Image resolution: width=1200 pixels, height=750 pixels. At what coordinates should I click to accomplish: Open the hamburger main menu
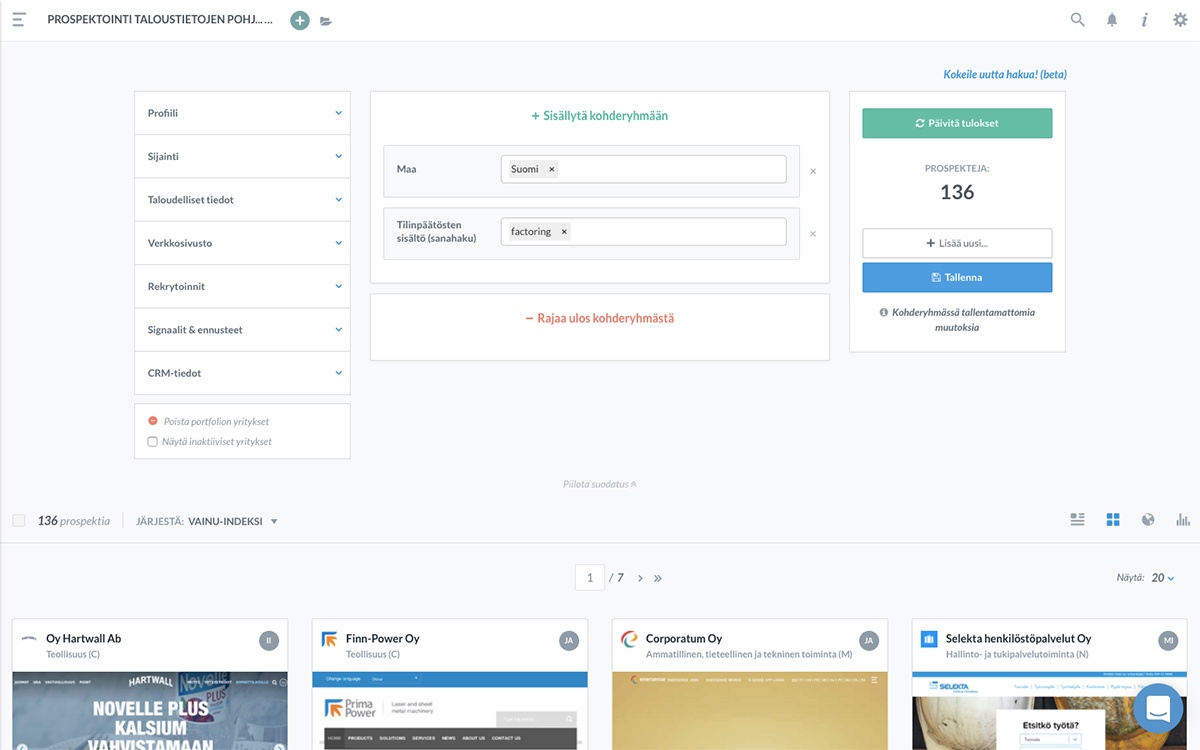[x=18, y=20]
